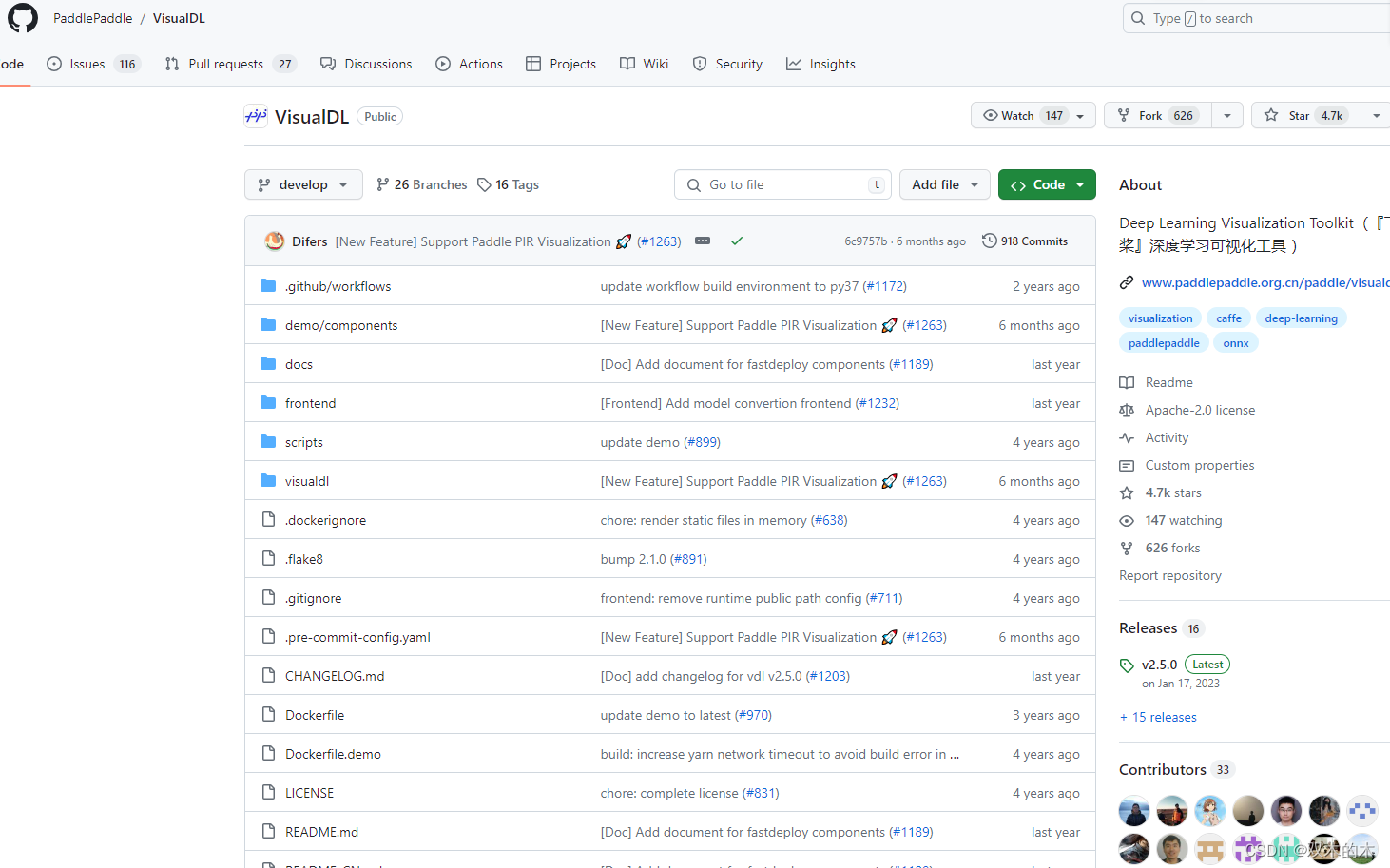Open the GitHub logo home link
This screenshot has height=868, width=1390.
point(23,18)
